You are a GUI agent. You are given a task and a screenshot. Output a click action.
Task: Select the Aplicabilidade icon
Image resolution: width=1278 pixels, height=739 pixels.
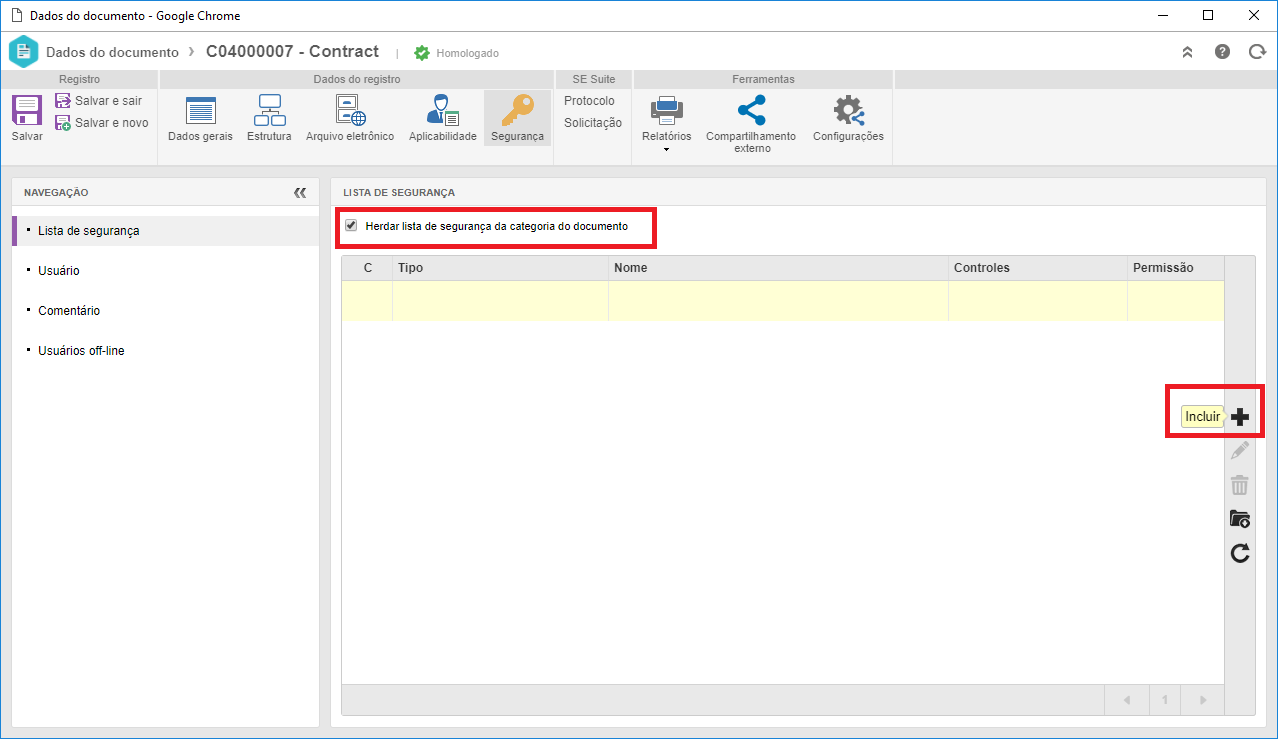[442, 110]
